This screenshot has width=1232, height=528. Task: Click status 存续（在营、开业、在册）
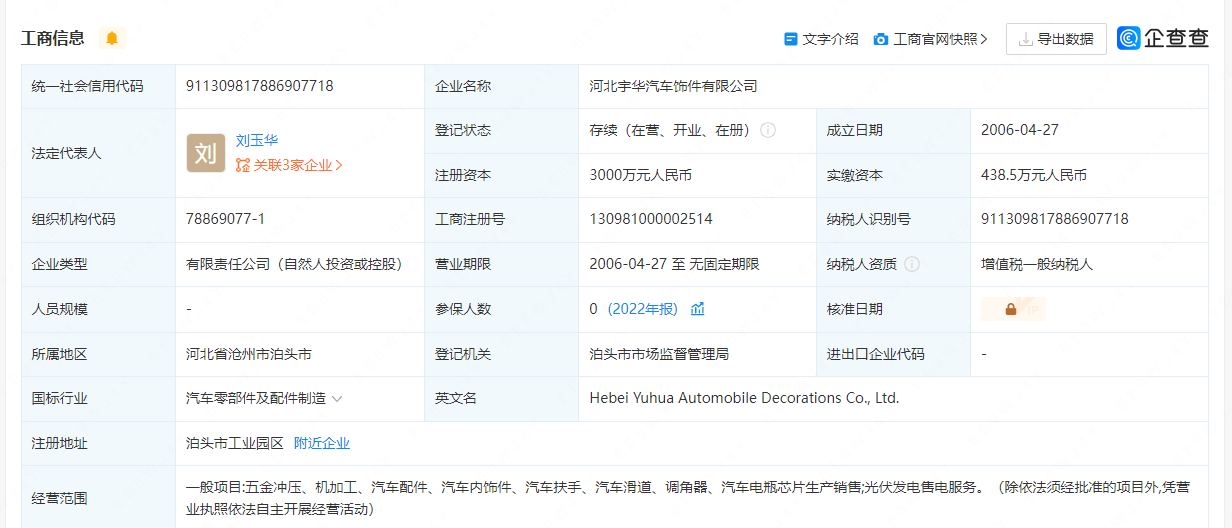[x=670, y=130]
